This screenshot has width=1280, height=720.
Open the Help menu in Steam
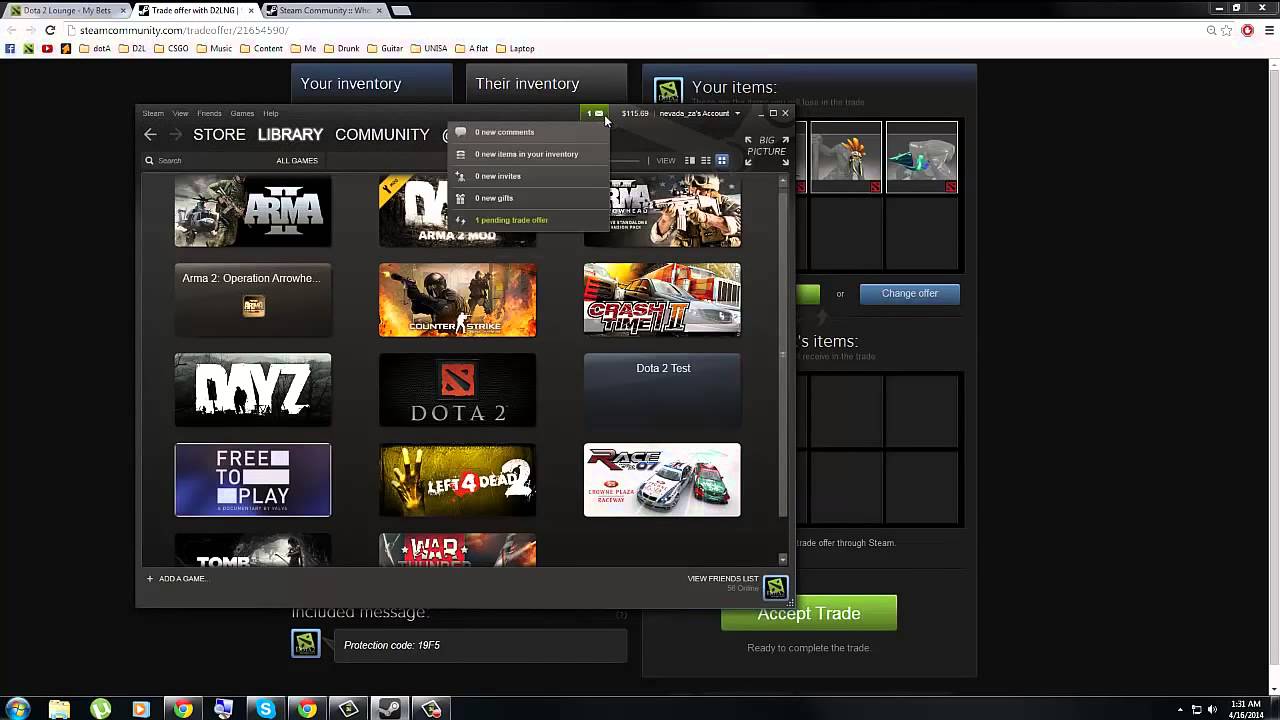coord(271,113)
